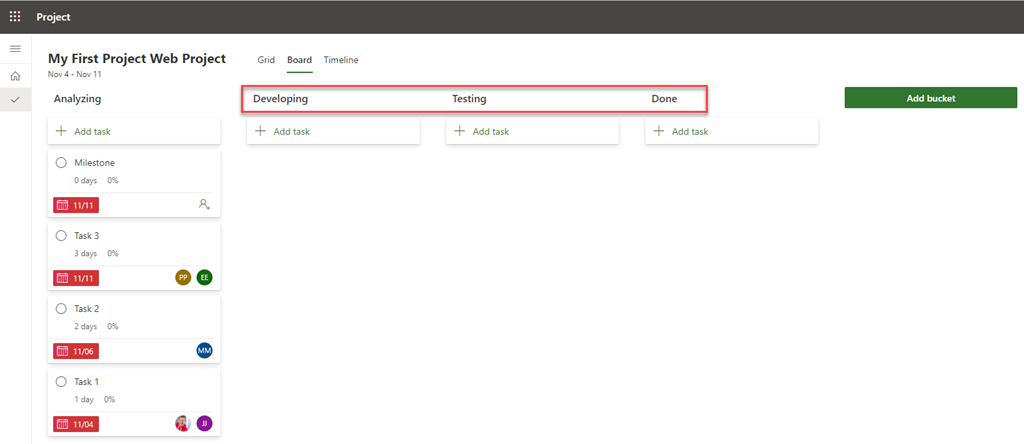Click the MM avatar on Task 2

204,350
